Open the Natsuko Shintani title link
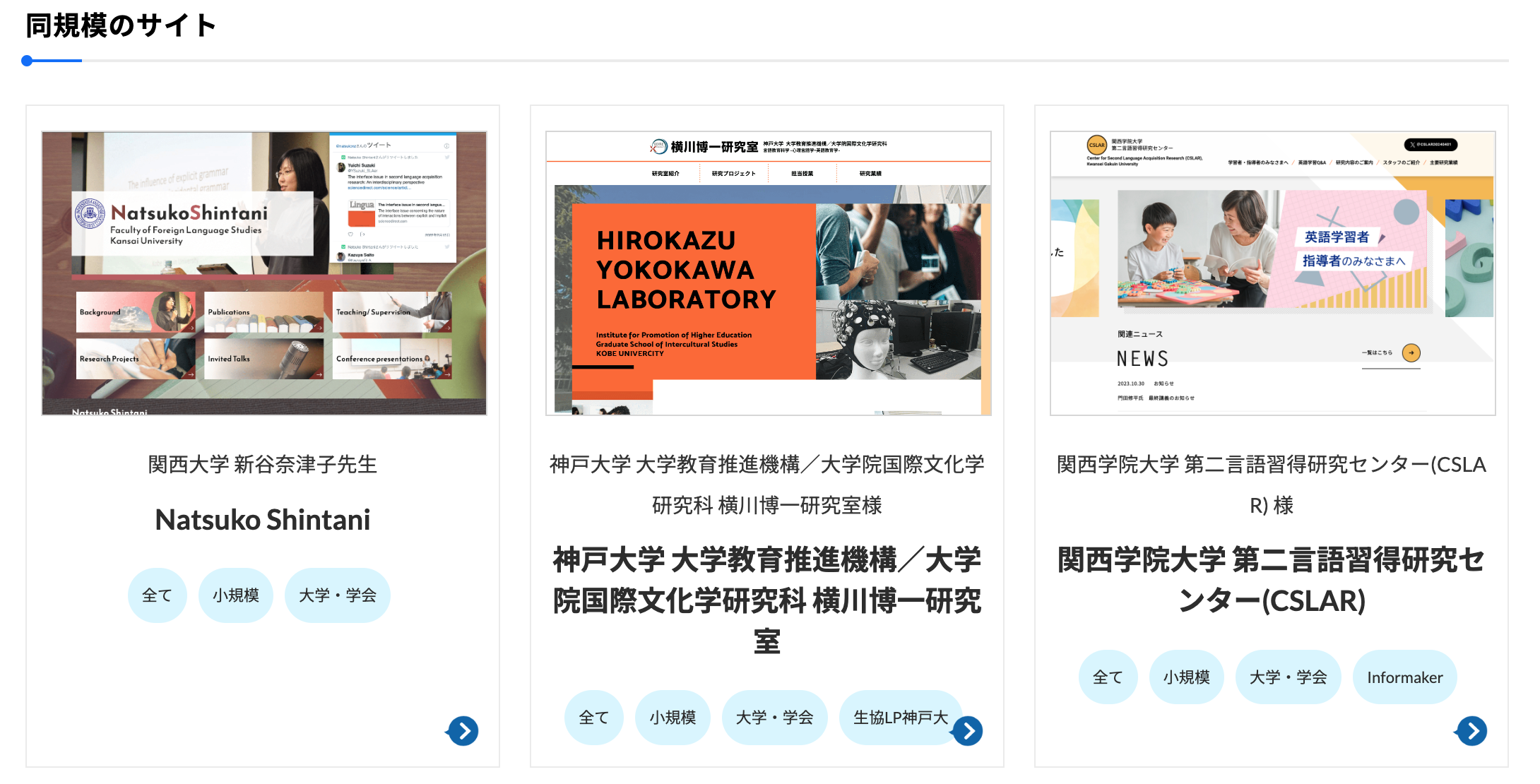The height and width of the screenshot is (784, 1540). pyautogui.click(x=263, y=520)
